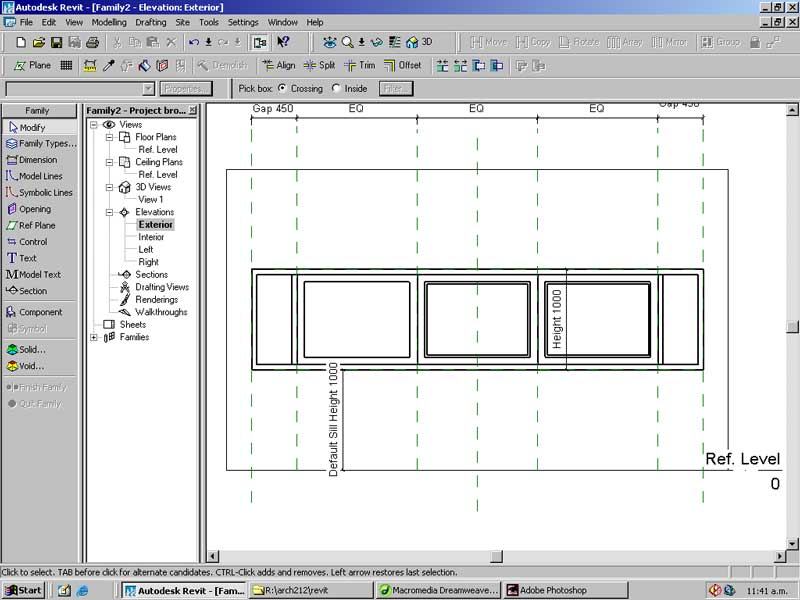Select the Ref Plane tool
Image resolution: width=800 pixels, height=600 pixels.
(x=37, y=225)
